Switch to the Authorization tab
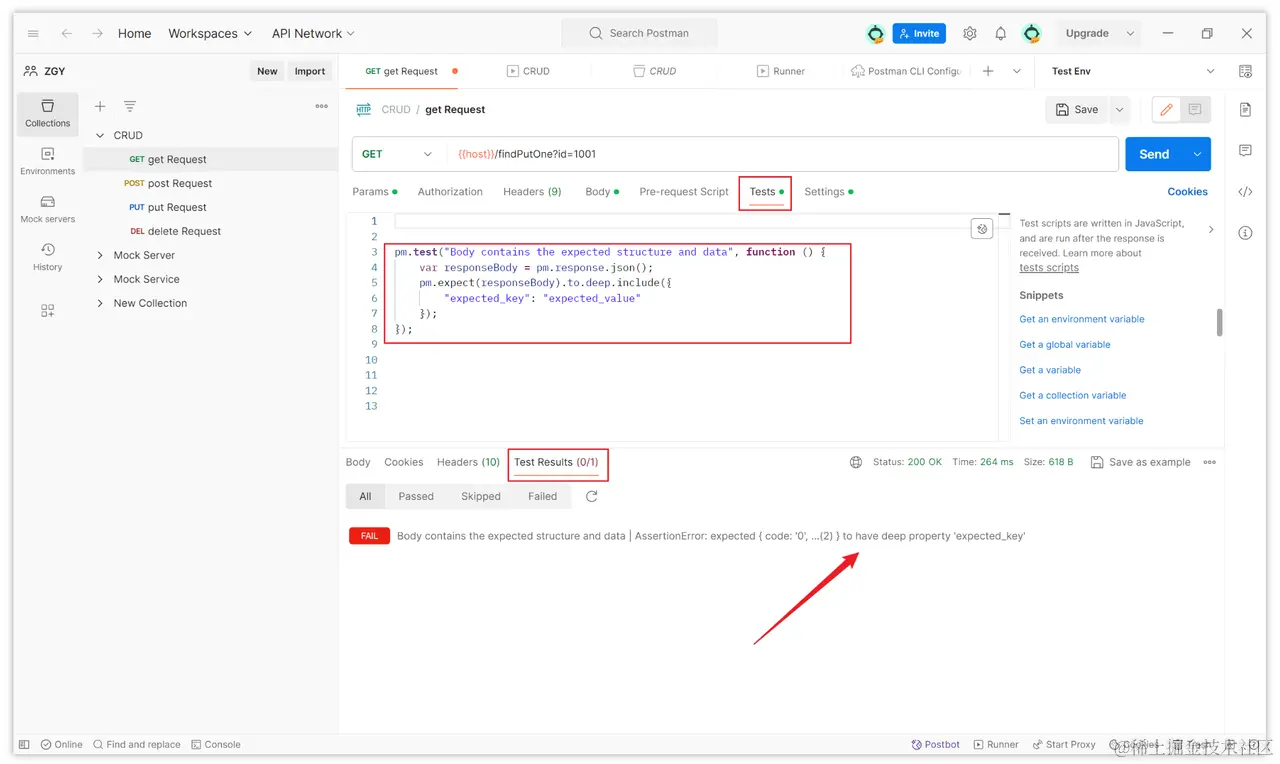The height and width of the screenshot is (764, 1280). [x=450, y=191]
